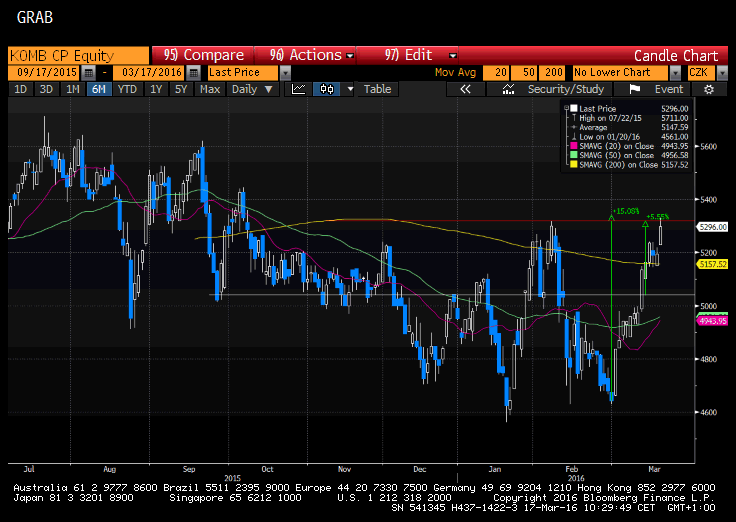This screenshot has width=736, height=522.
Task: Click the 'High on 07/22/15' legend row
Action: pos(627,118)
